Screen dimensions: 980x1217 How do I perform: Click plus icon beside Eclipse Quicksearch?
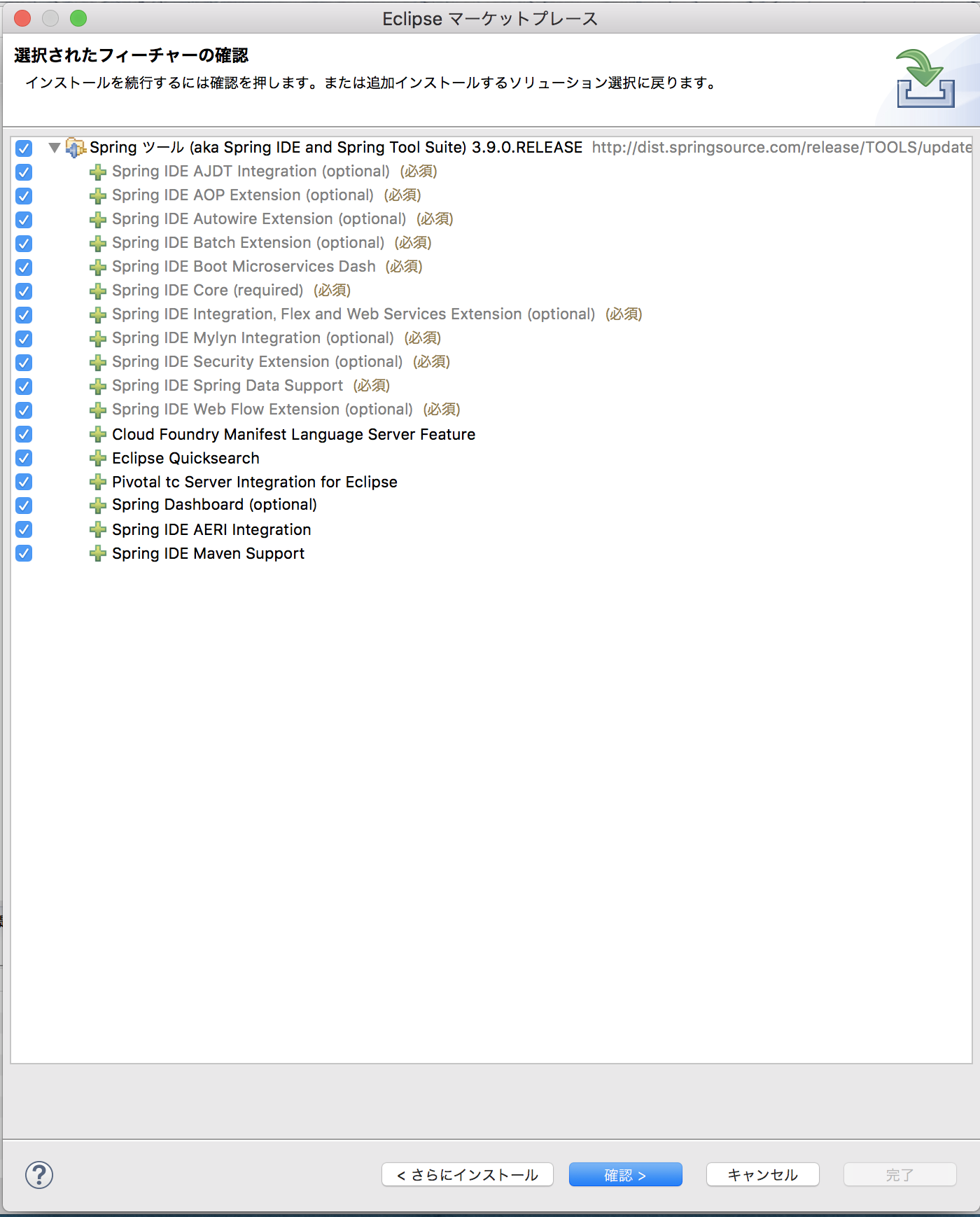tap(98, 458)
